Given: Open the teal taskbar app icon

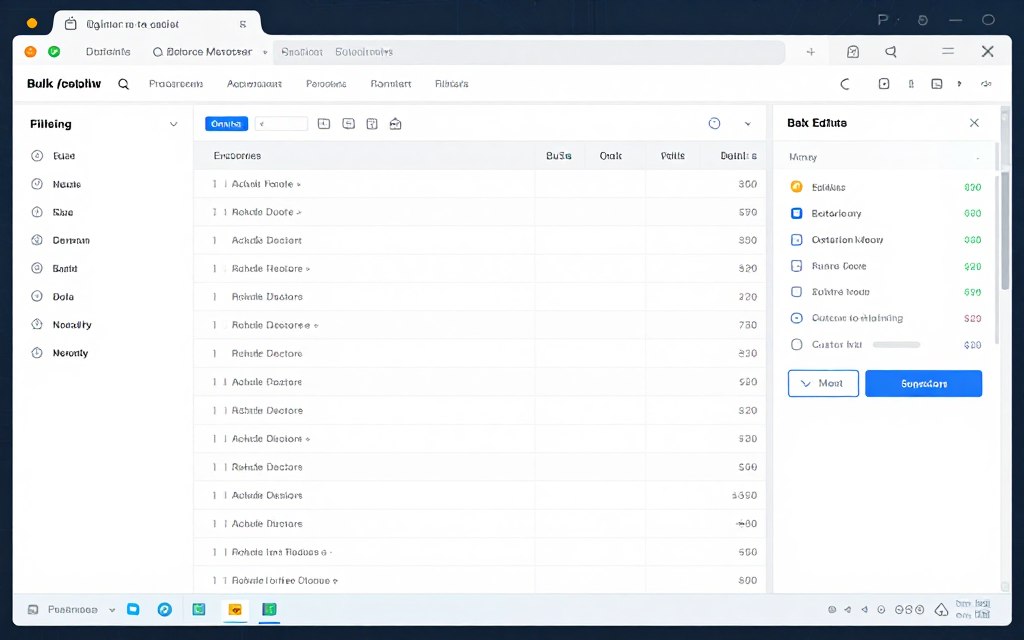Looking at the screenshot, I should [x=199, y=609].
